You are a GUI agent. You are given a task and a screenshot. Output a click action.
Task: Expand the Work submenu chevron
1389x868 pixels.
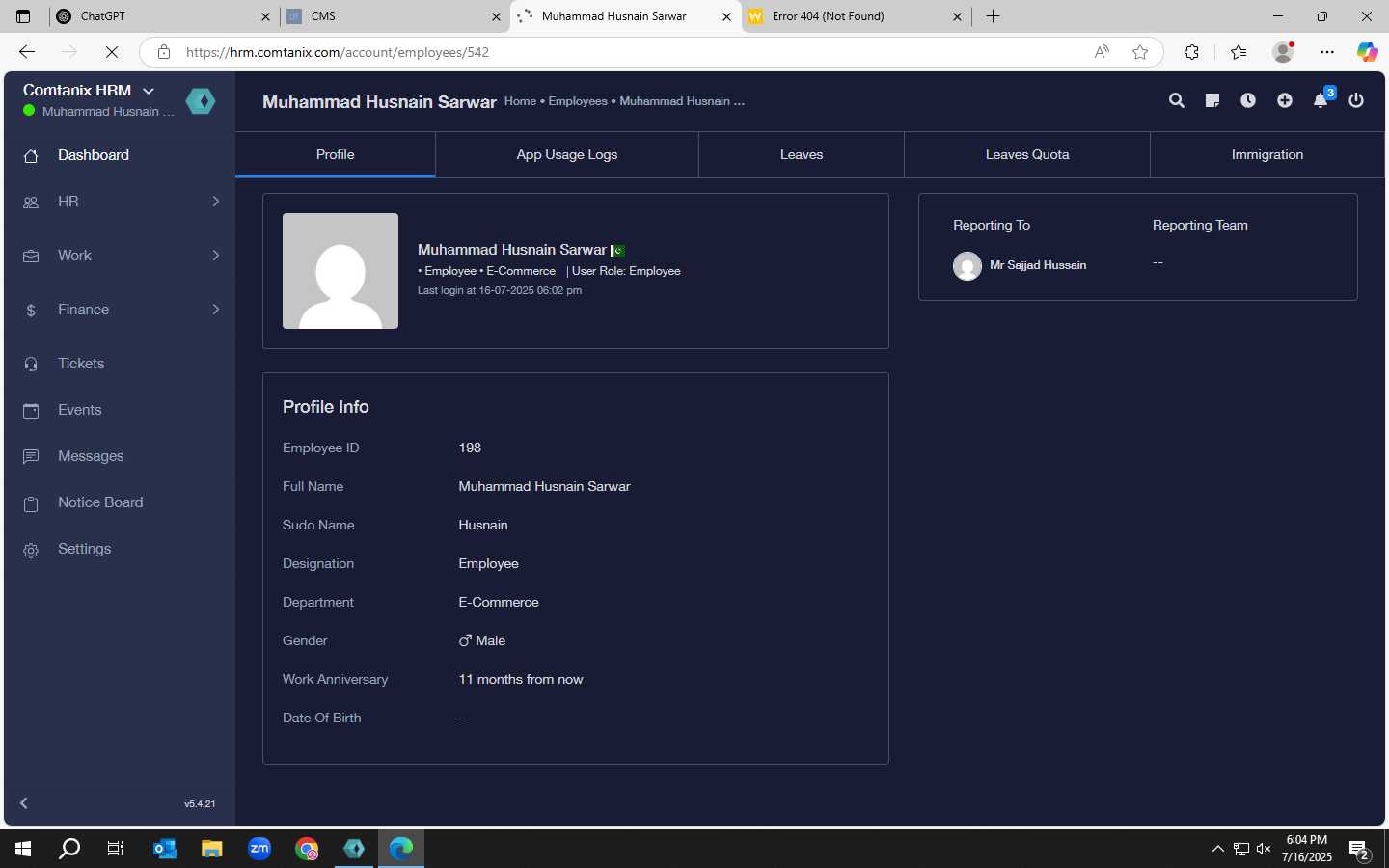coord(216,255)
